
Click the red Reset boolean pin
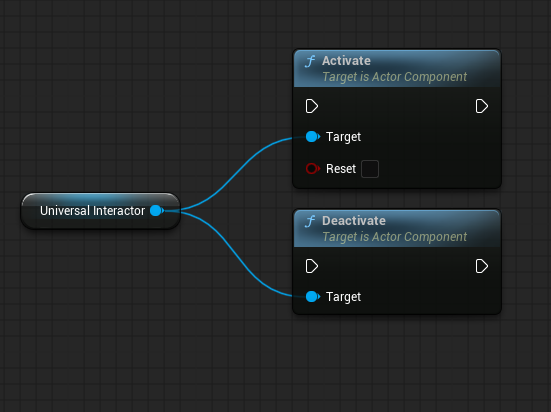pos(312,169)
